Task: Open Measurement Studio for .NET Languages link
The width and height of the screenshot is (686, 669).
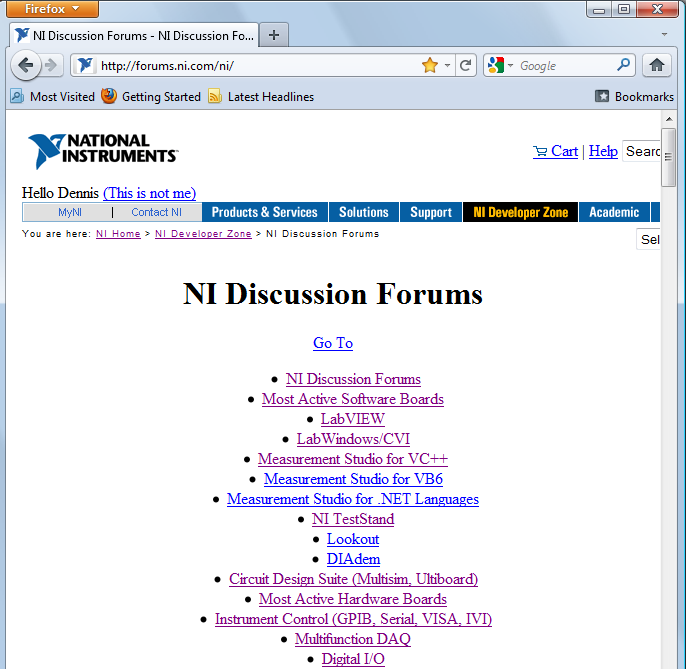Action: pyautogui.click(x=353, y=499)
